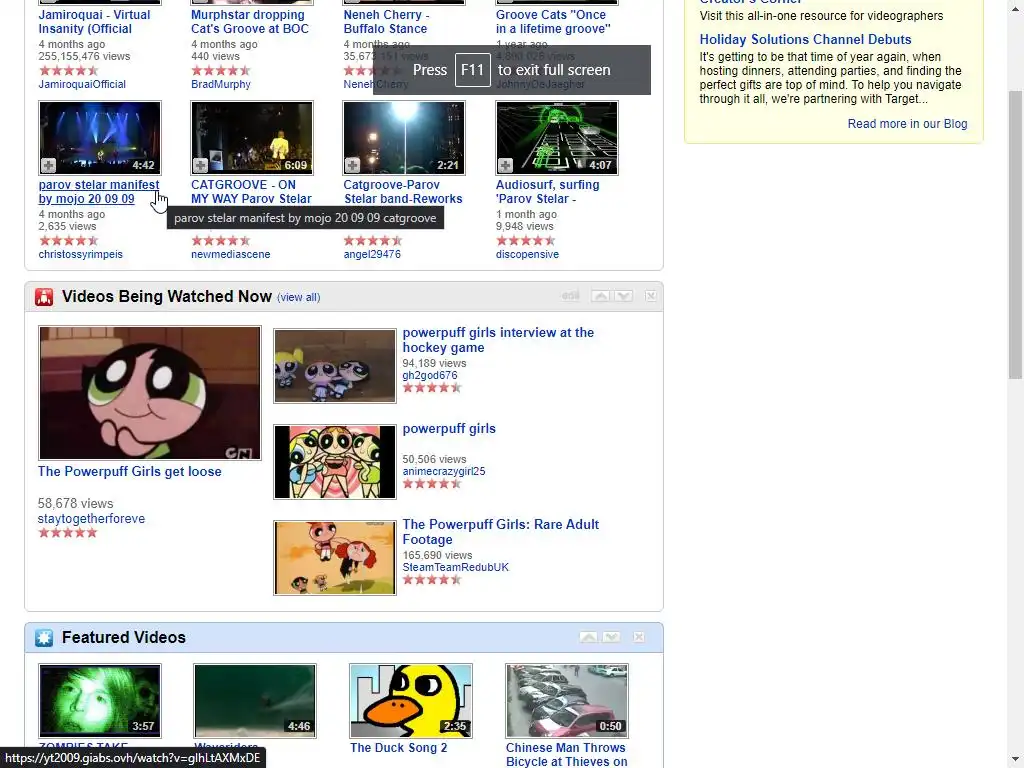1024x768 pixels.
Task: Play powerpuff girls thumbnail by animecrazygirl25
Action: pos(335,462)
